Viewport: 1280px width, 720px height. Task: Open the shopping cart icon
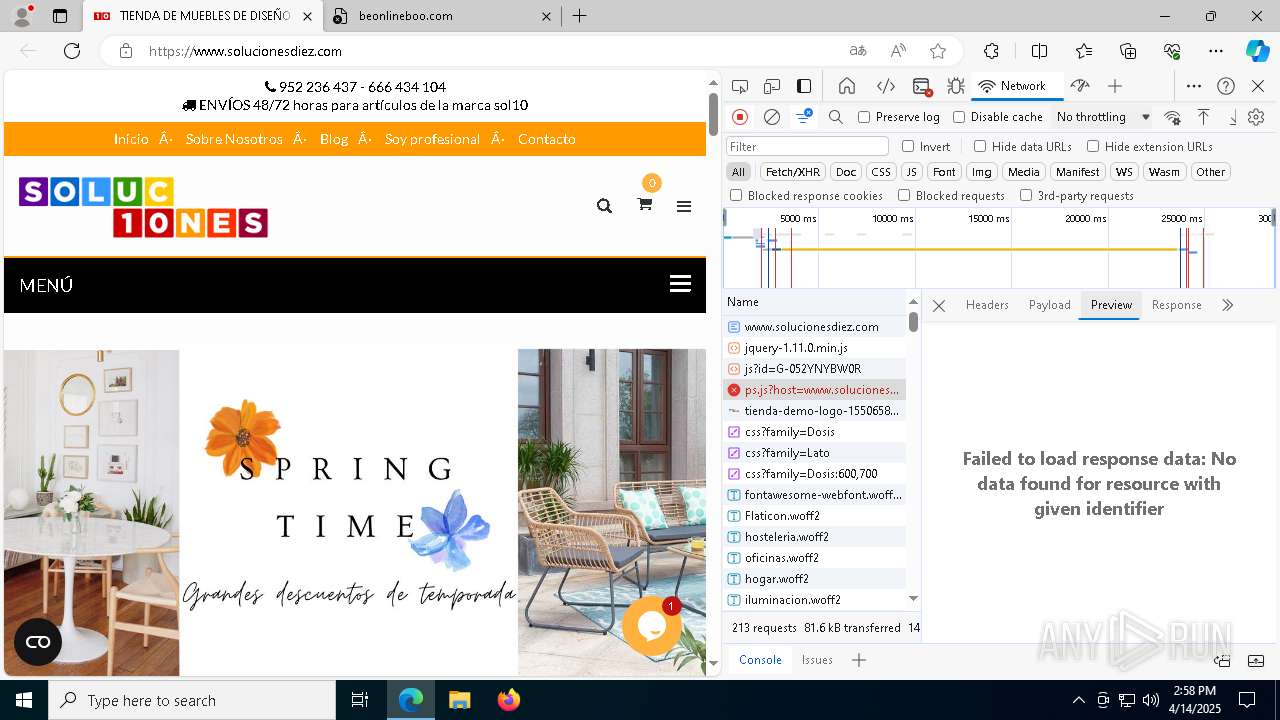(x=645, y=204)
